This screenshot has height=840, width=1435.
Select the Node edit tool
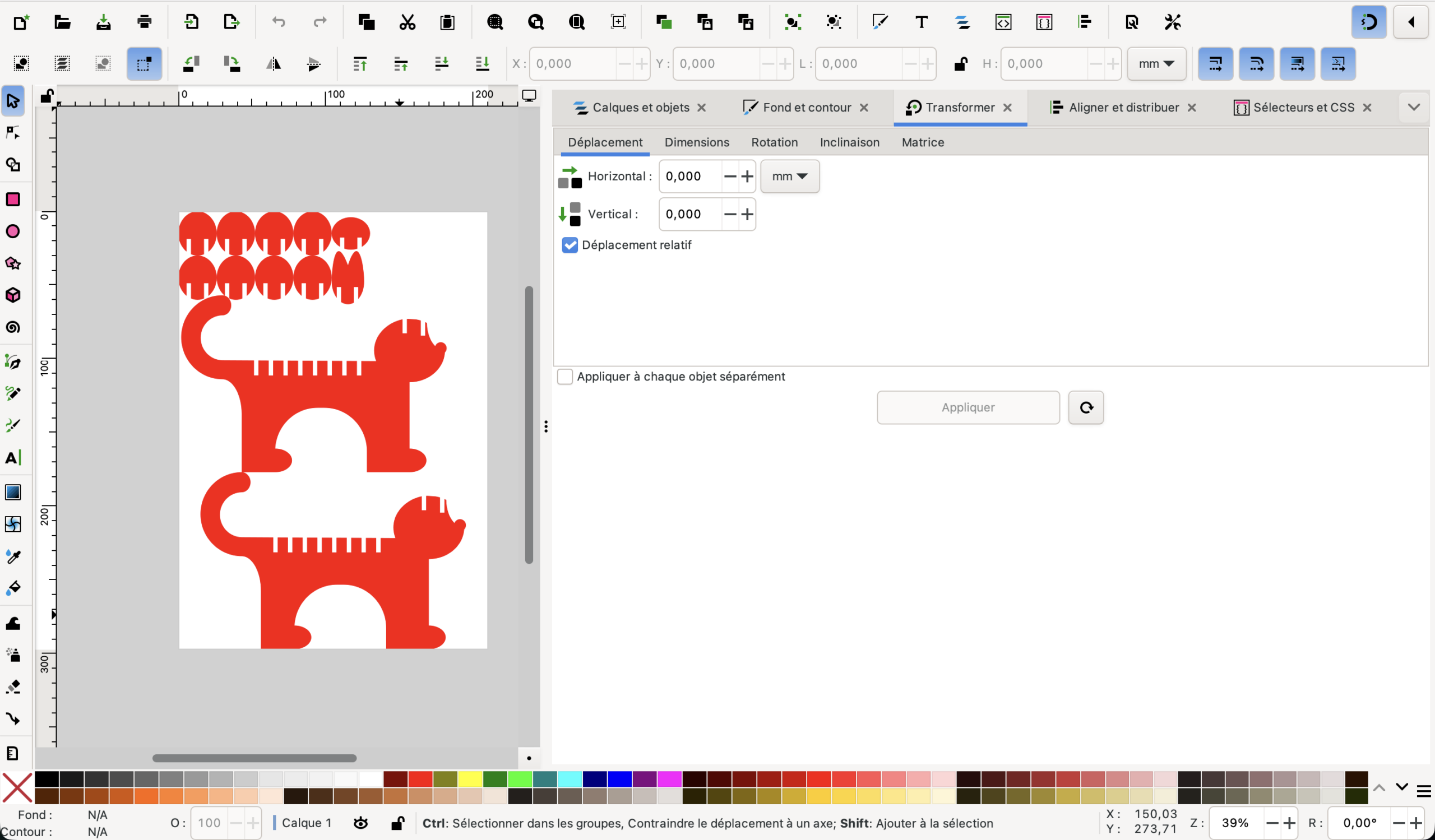[12, 133]
